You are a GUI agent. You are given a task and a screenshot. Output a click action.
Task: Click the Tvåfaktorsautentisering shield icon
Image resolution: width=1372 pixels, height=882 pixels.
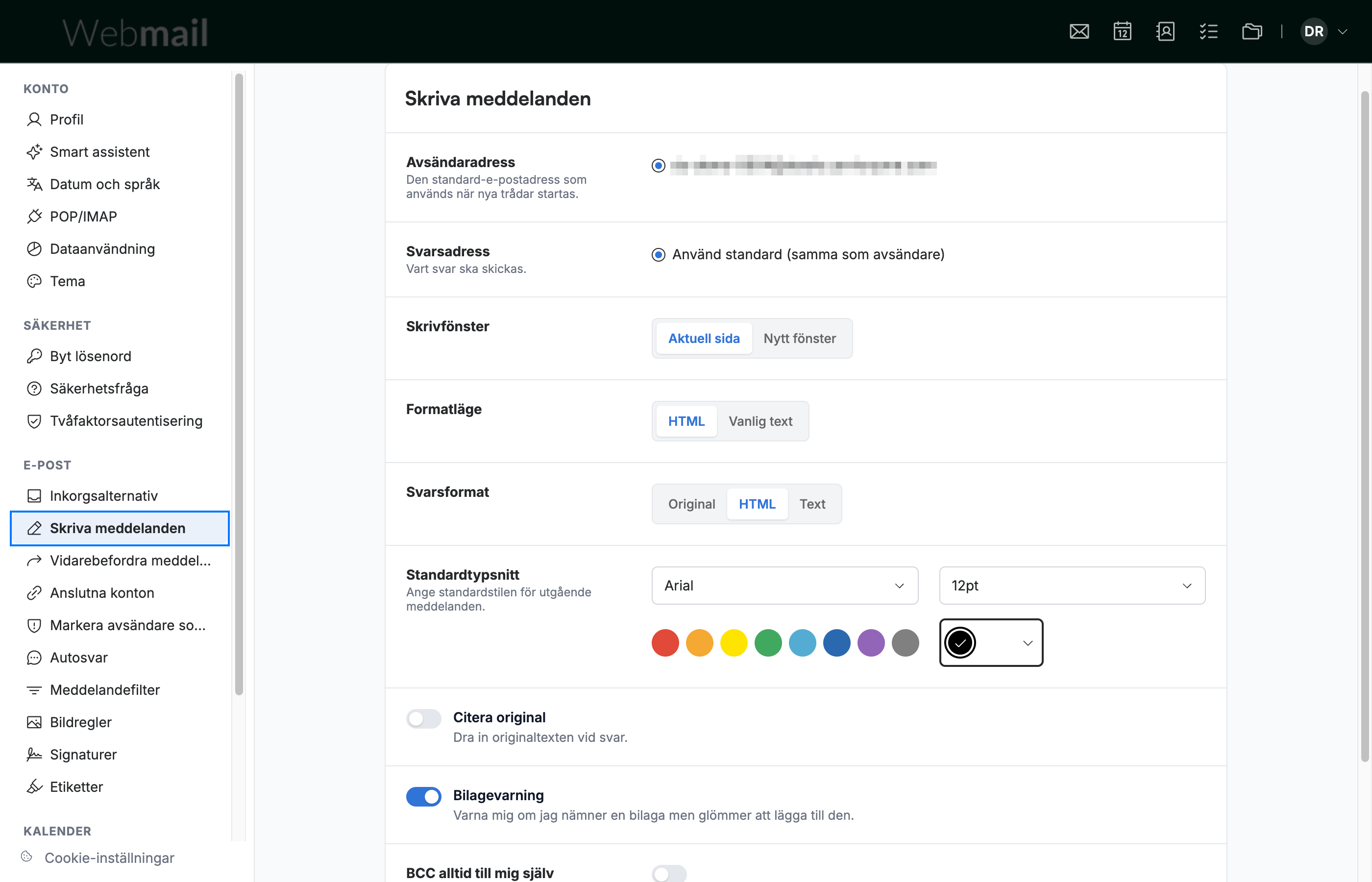point(34,421)
